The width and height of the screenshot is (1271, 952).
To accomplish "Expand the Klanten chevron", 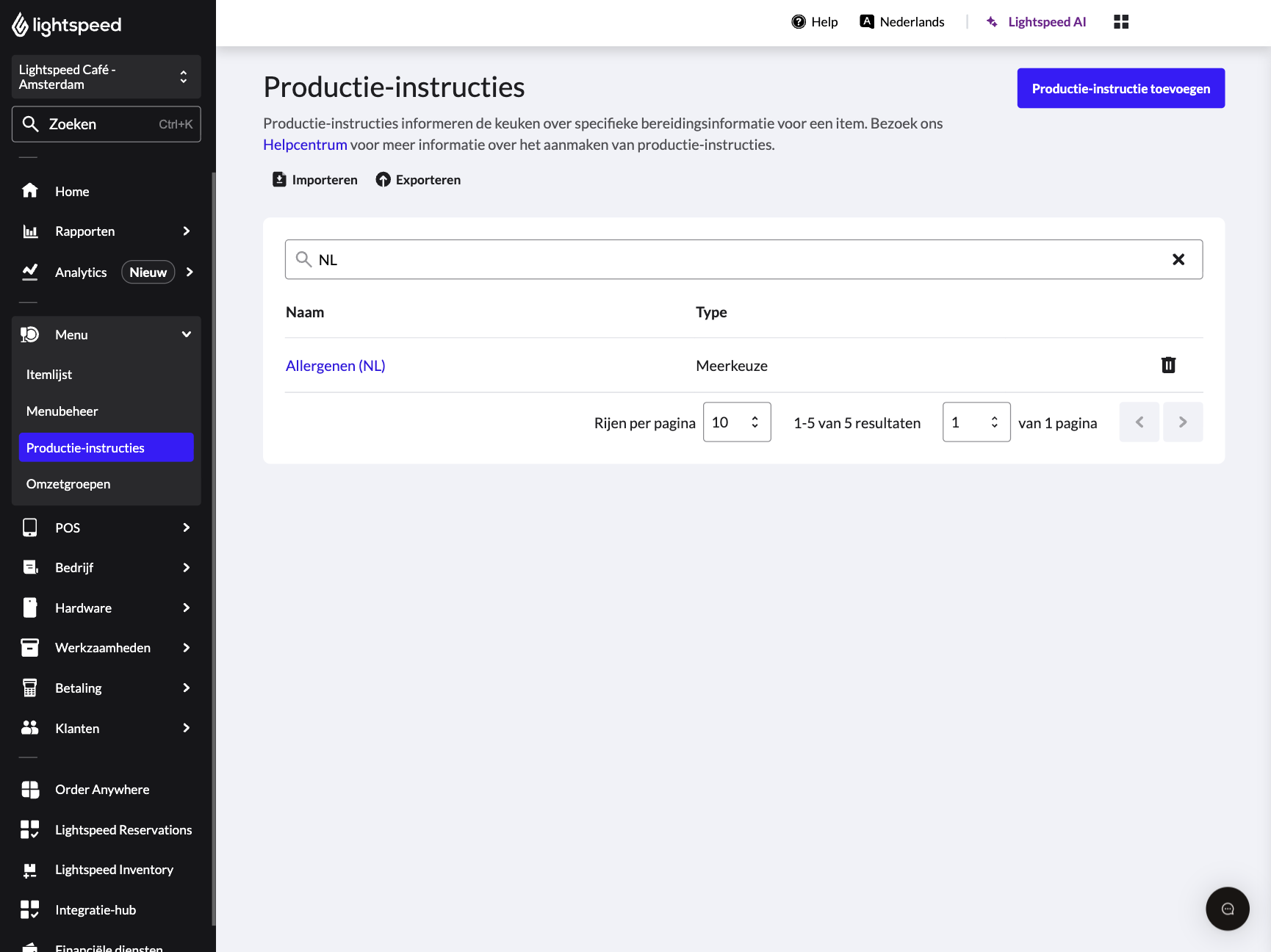I will 186,728.
